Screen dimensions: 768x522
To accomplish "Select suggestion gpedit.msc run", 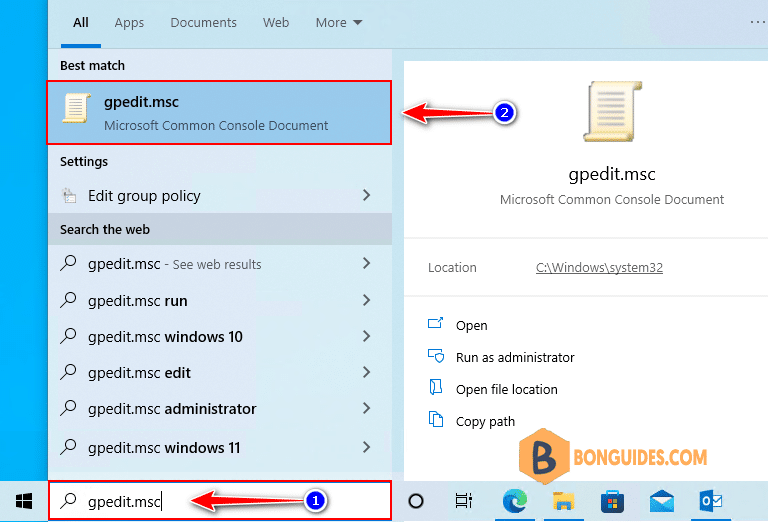I will coord(219,300).
